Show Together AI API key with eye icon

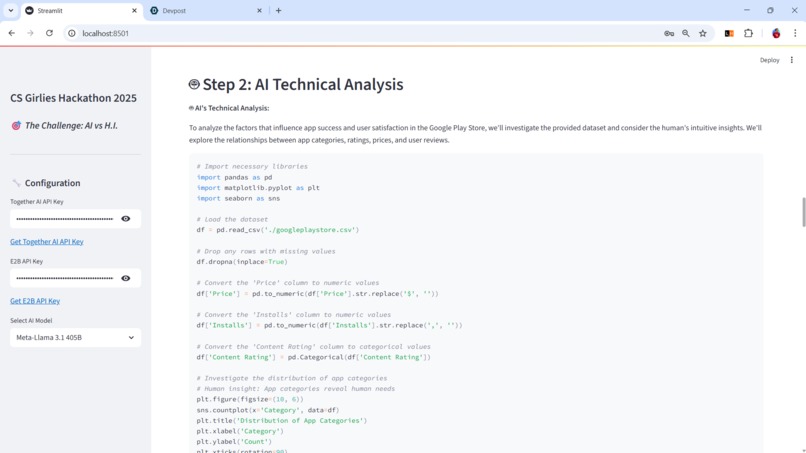click(125, 219)
